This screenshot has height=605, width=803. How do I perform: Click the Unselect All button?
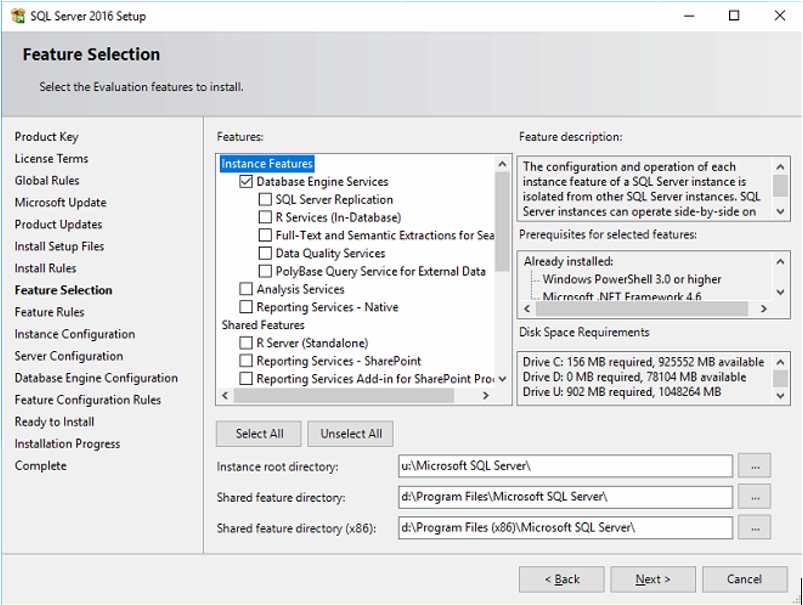tap(351, 434)
